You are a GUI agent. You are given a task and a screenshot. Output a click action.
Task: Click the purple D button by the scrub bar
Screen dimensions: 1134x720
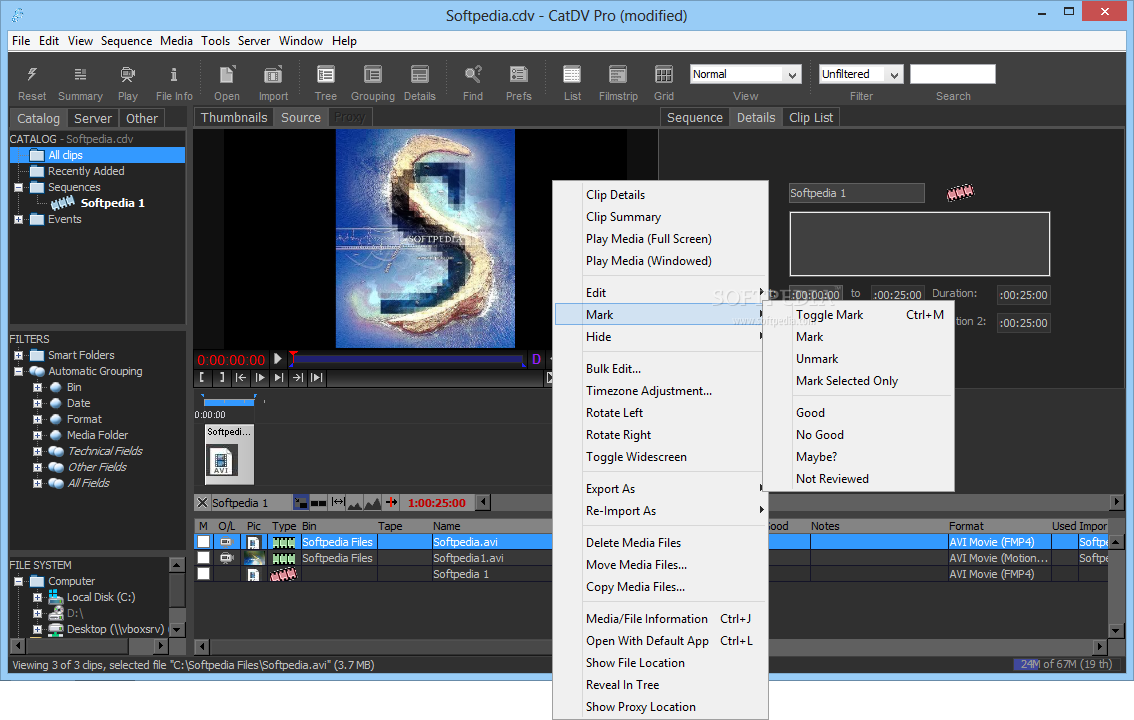click(536, 359)
